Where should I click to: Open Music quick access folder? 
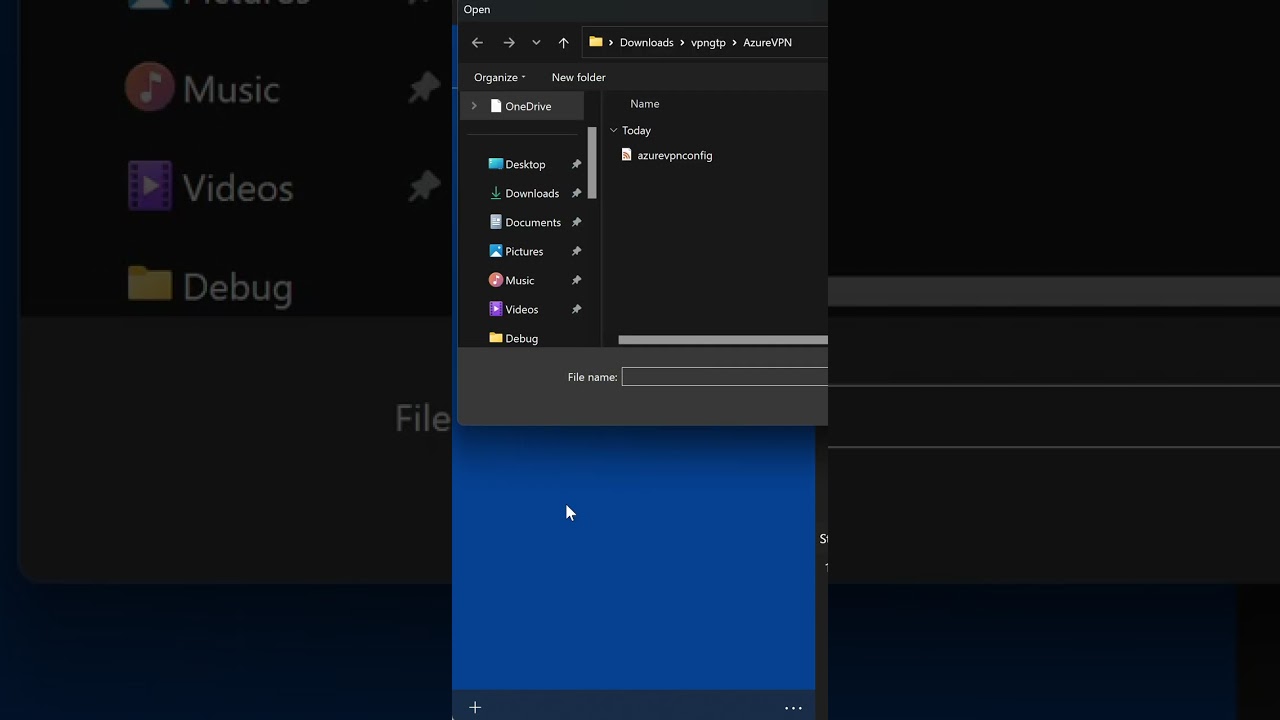pyautogui.click(x=511, y=280)
